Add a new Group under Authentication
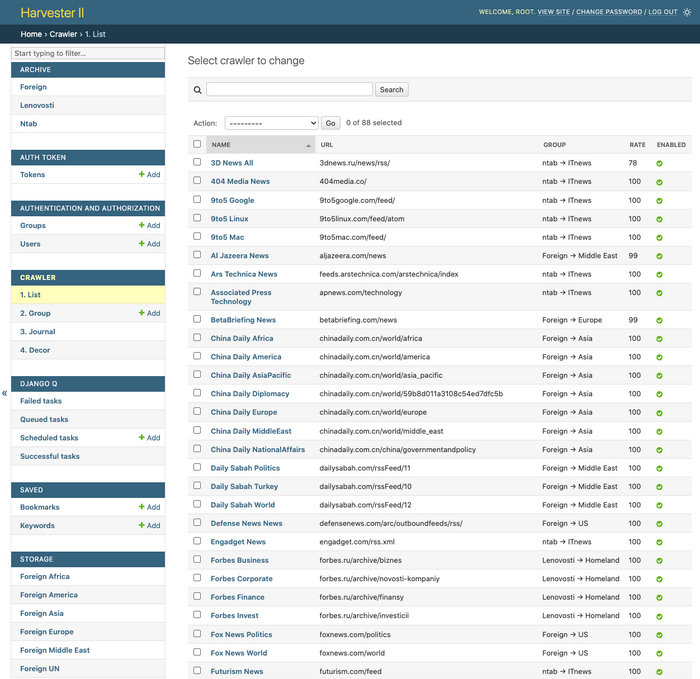The height and width of the screenshot is (679, 700). click(x=149, y=225)
